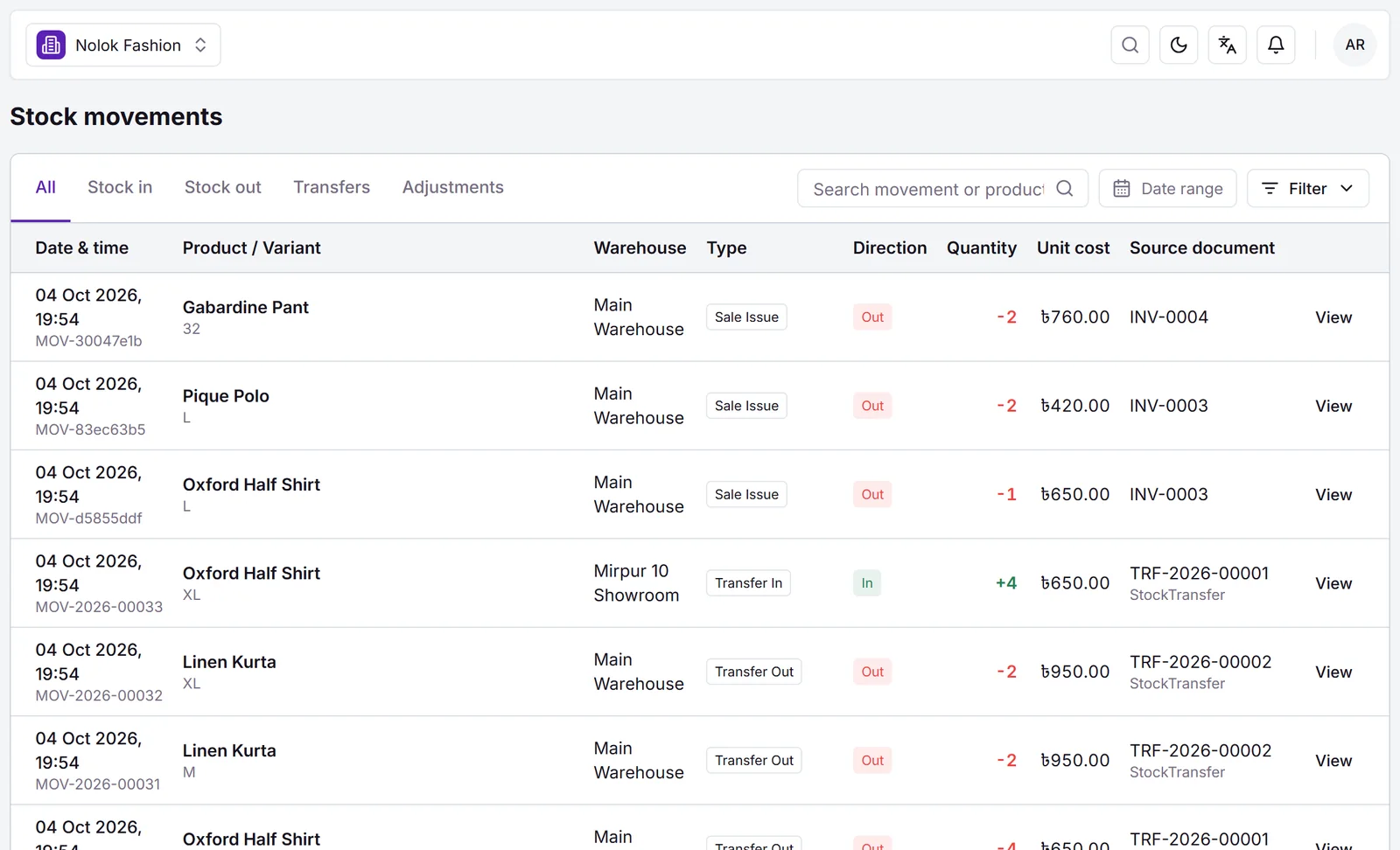Open the AR user avatar menu
The height and width of the screenshot is (850, 1400).
tap(1354, 45)
